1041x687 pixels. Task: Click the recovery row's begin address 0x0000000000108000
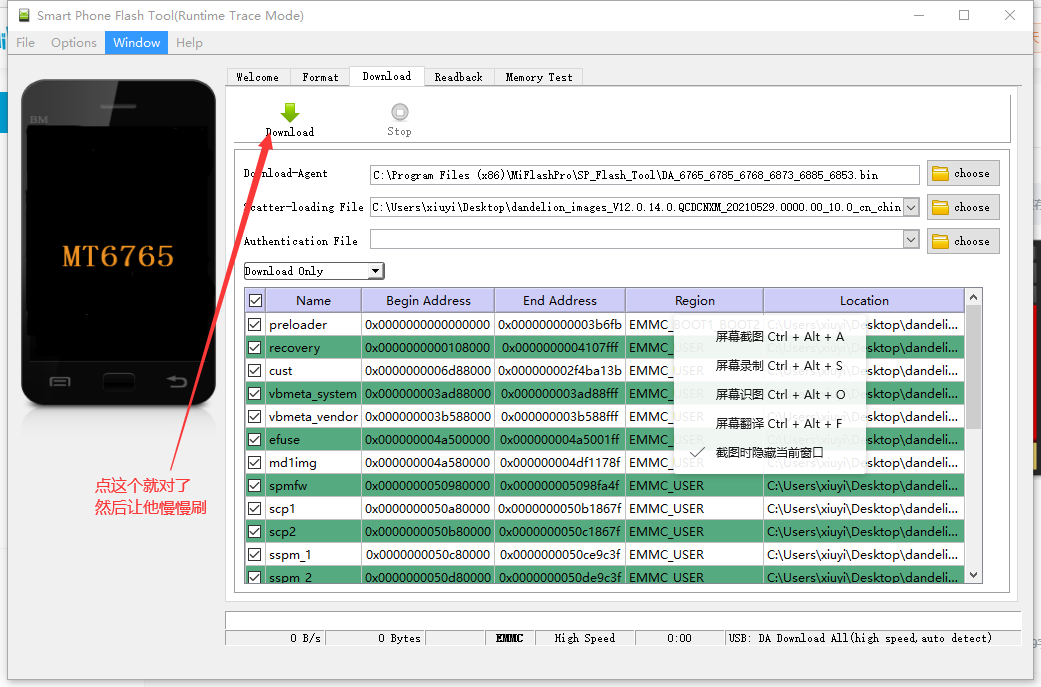428,347
